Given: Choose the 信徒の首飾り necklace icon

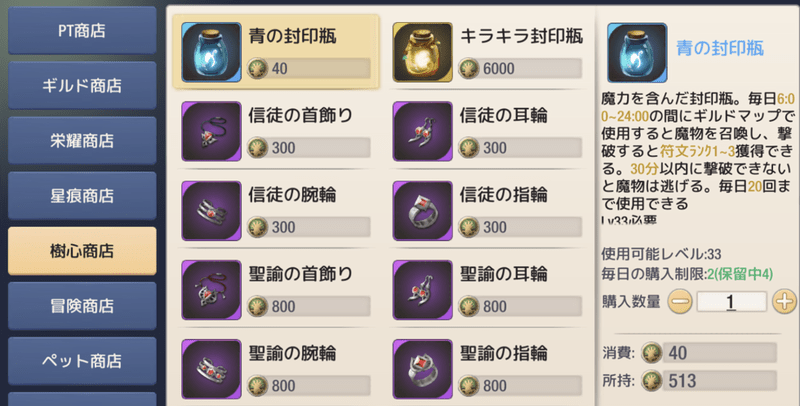Looking at the screenshot, I should point(211,132).
